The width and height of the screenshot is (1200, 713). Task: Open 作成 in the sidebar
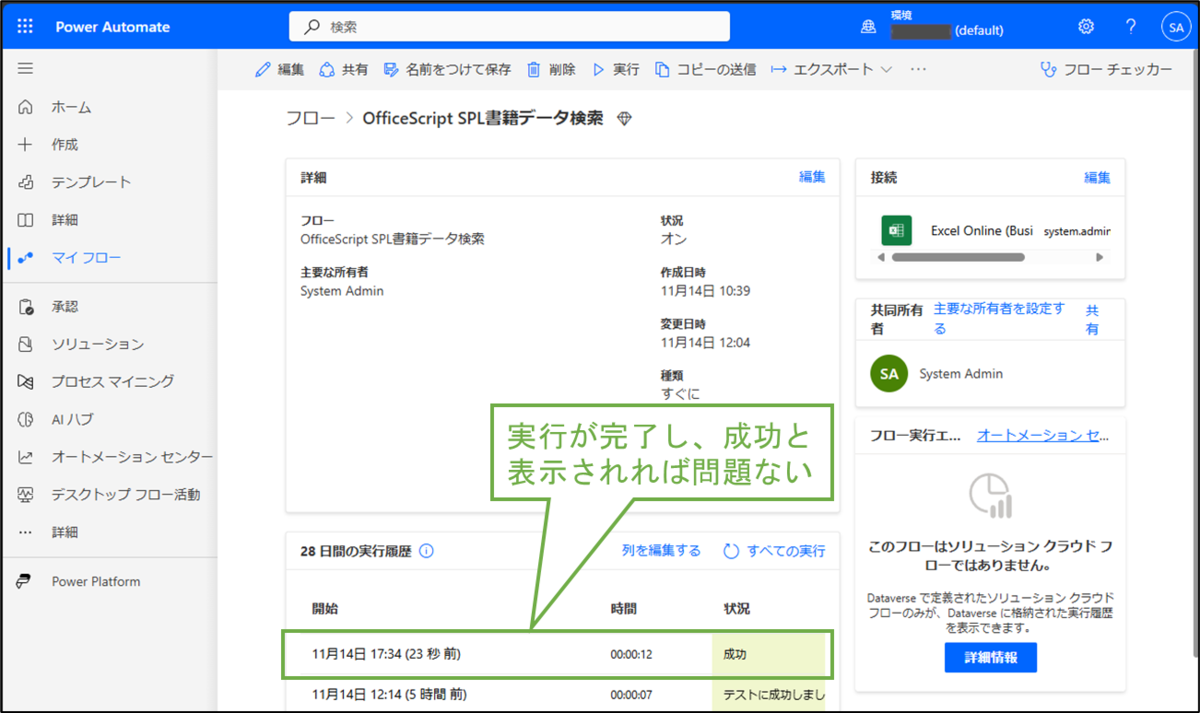tap(65, 145)
